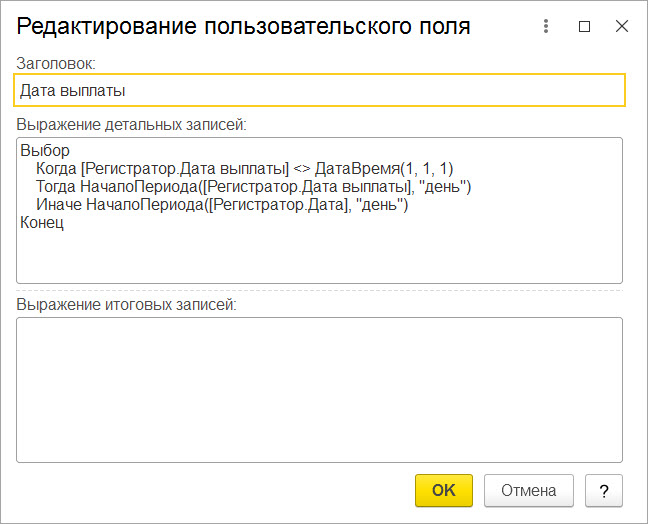Place cursor on the Конец keyword

click(x=42, y=223)
